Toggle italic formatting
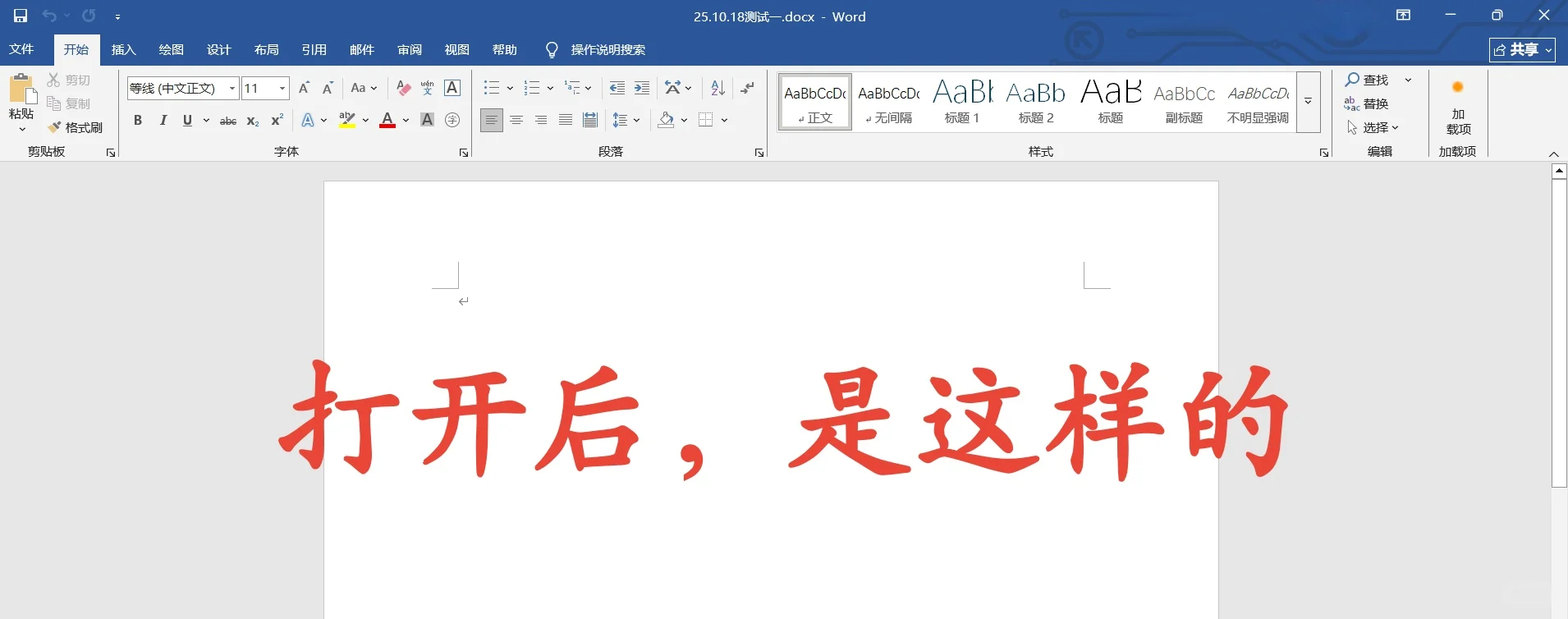 pos(163,120)
